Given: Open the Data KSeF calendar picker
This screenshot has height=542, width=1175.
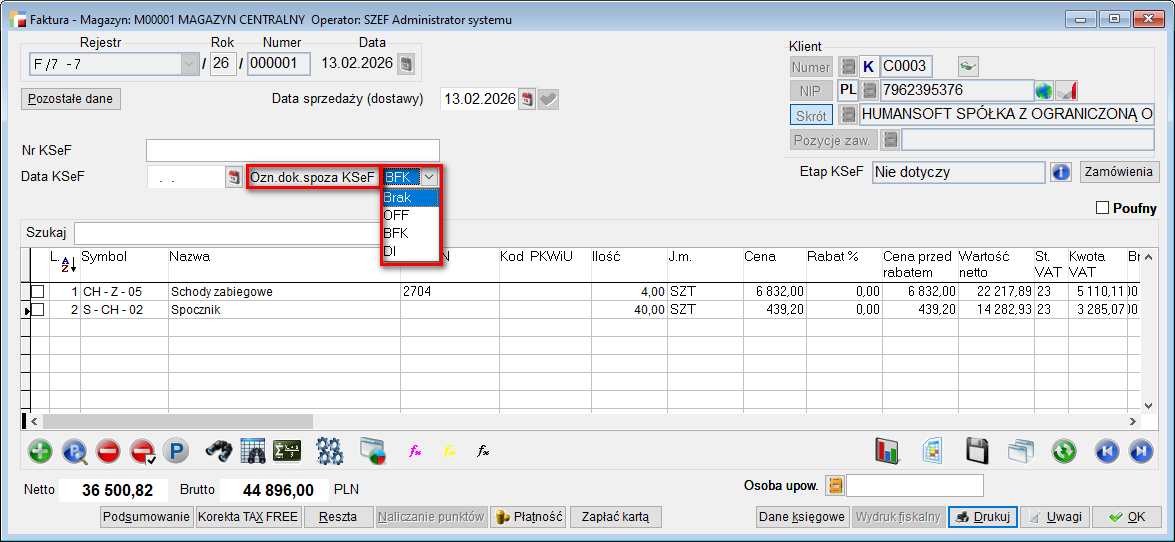Looking at the screenshot, I should tap(235, 177).
